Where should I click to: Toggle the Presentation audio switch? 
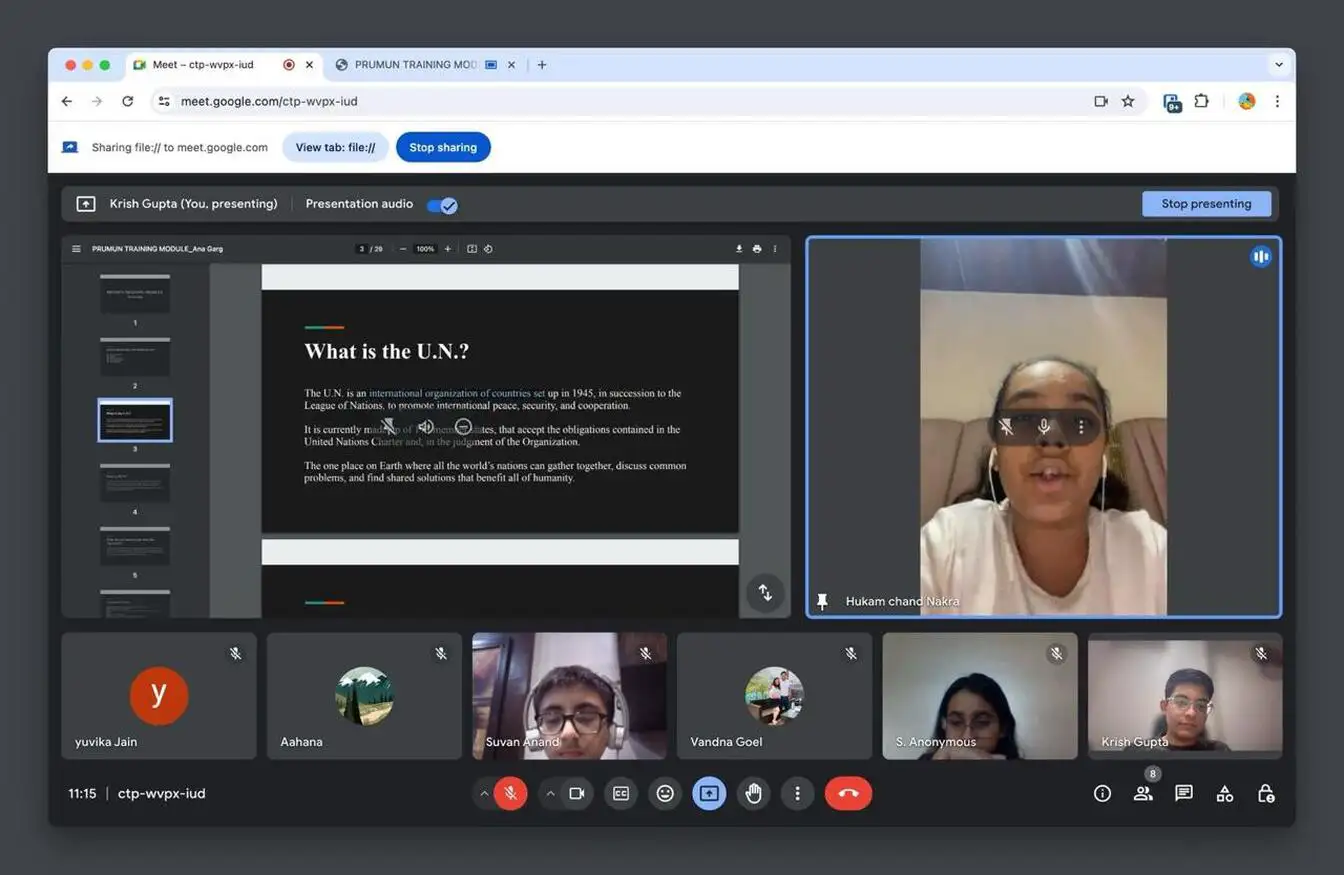coord(442,205)
